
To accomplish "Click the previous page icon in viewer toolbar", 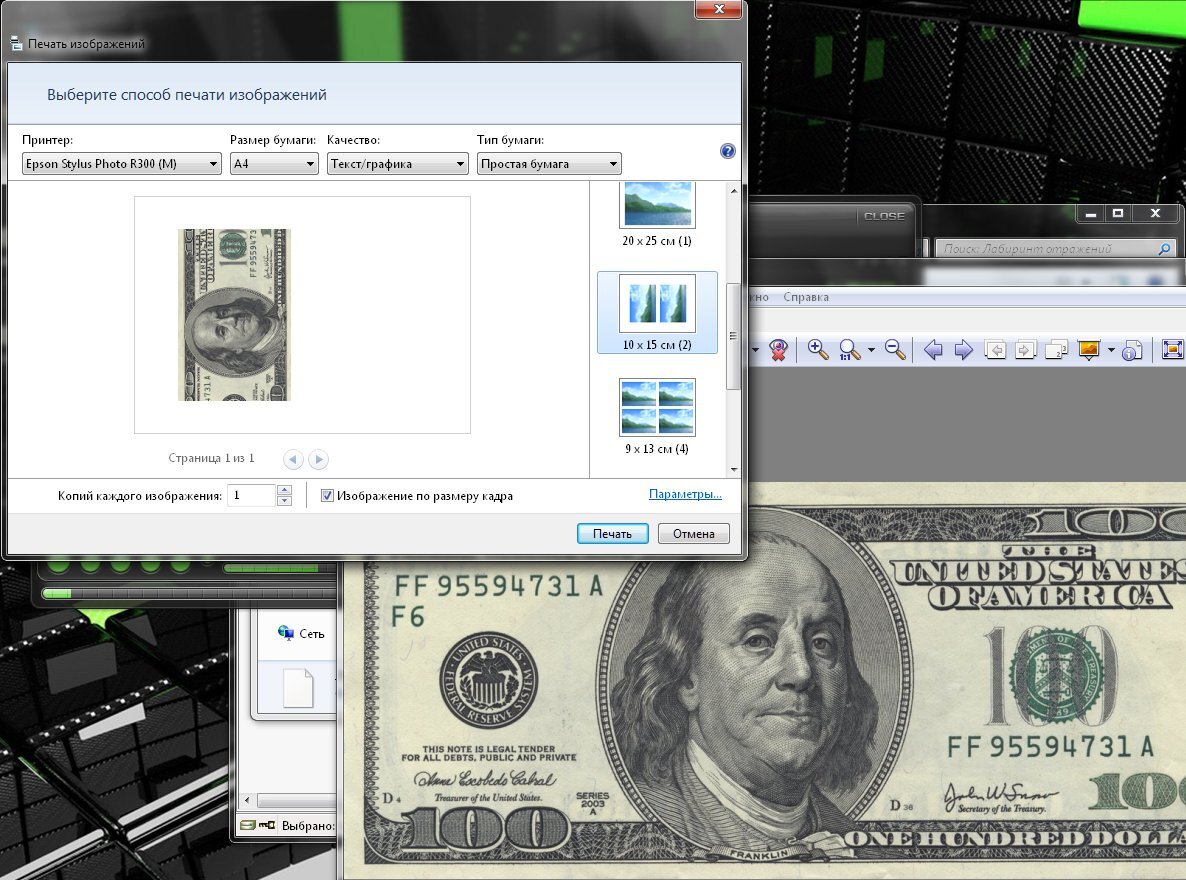I will point(995,350).
